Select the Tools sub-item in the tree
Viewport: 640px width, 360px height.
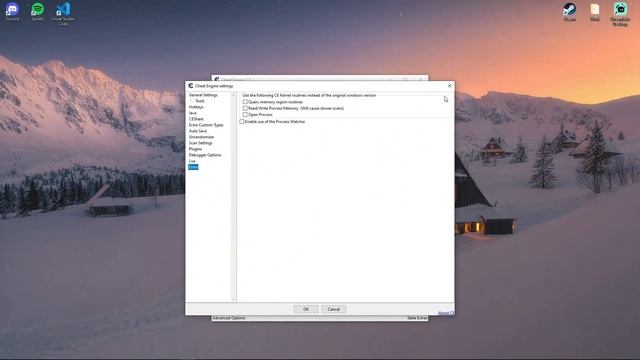(200, 101)
